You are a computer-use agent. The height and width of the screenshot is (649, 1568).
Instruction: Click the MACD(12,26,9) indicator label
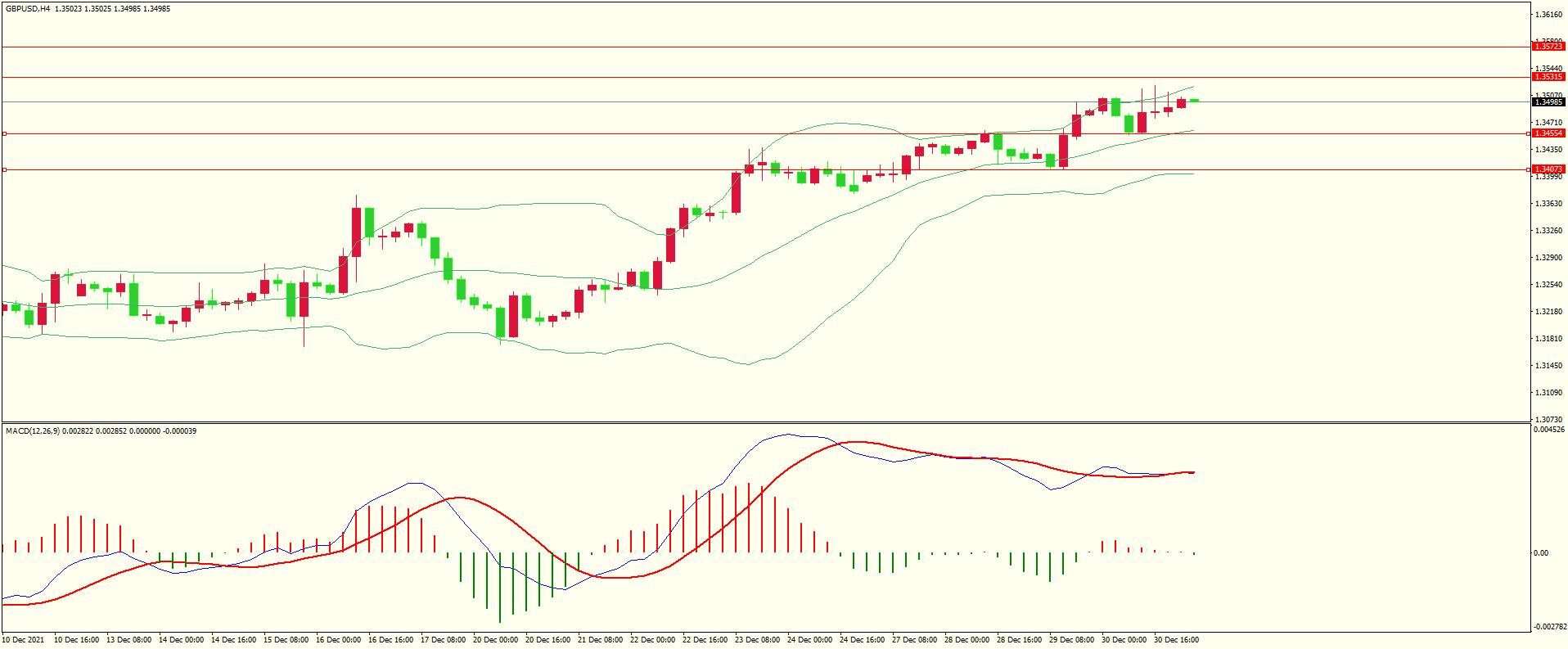[32, 431]
